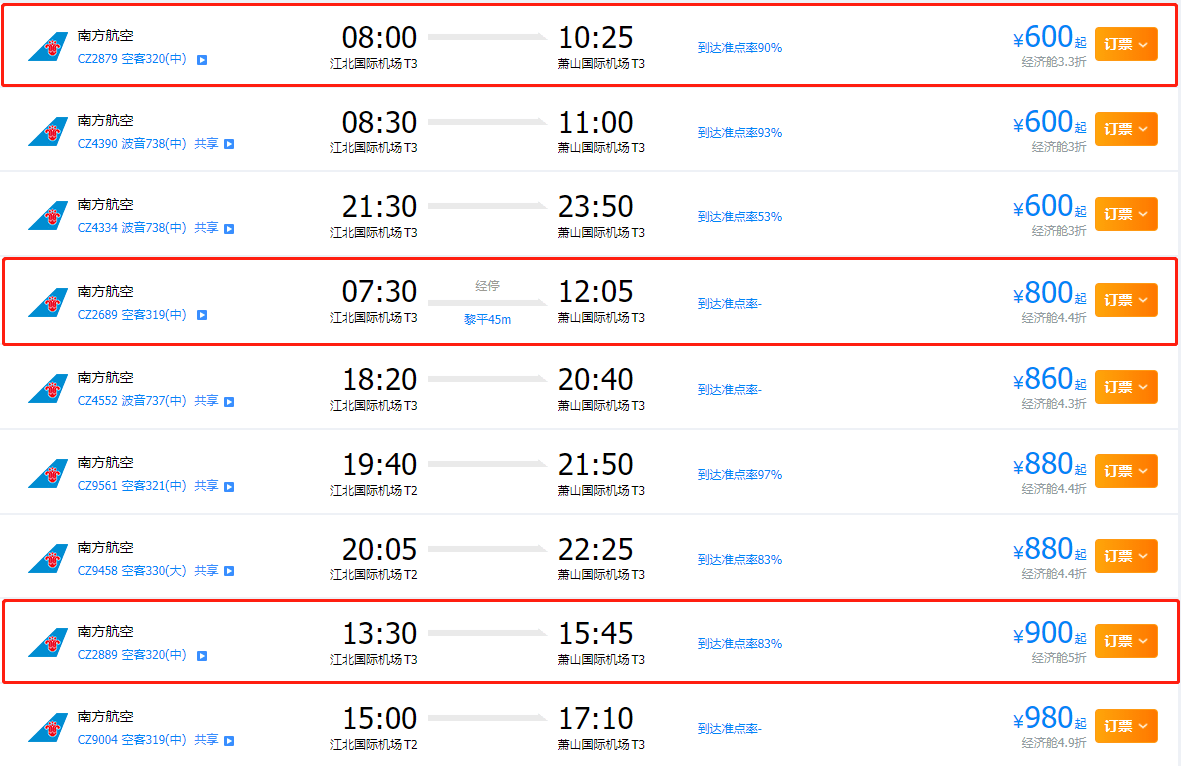Click the 黎平45m stopover link
Viewport: 1181px width, 766px height.
(x=487, y=319)
